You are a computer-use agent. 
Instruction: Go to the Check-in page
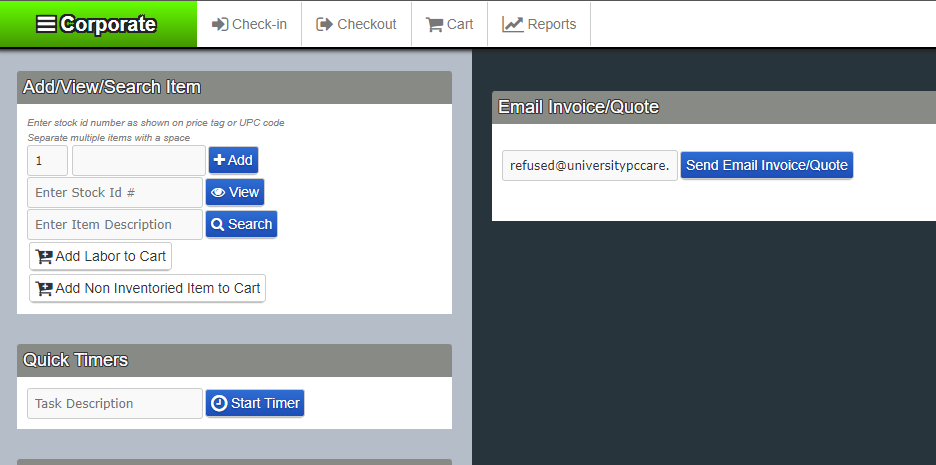point(249,24)
